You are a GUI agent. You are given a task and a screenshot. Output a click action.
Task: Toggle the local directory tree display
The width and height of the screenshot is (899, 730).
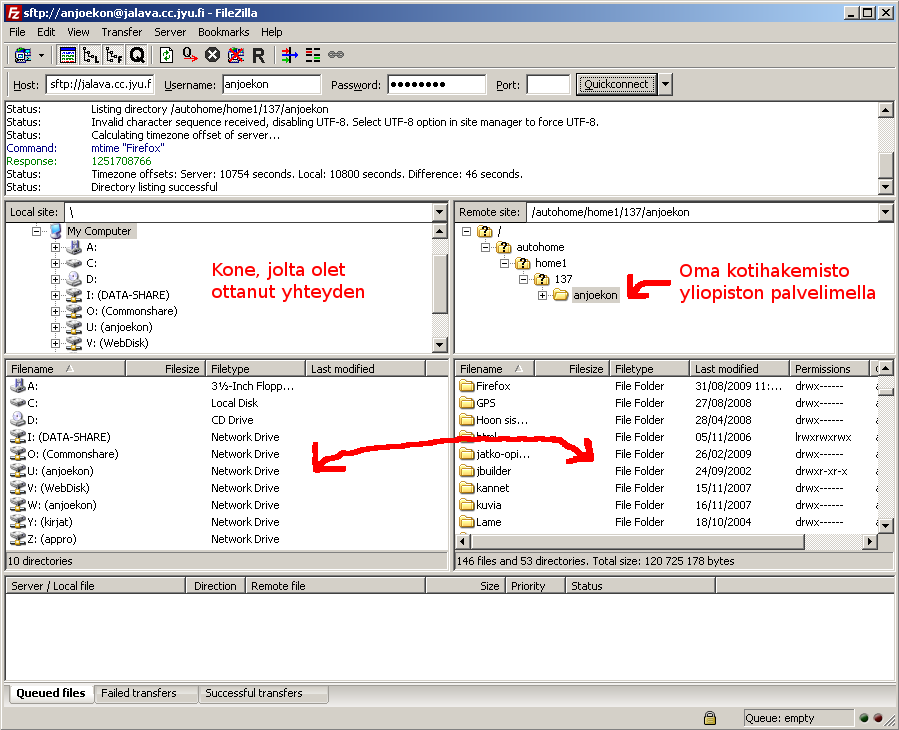[x=91, y=55]
